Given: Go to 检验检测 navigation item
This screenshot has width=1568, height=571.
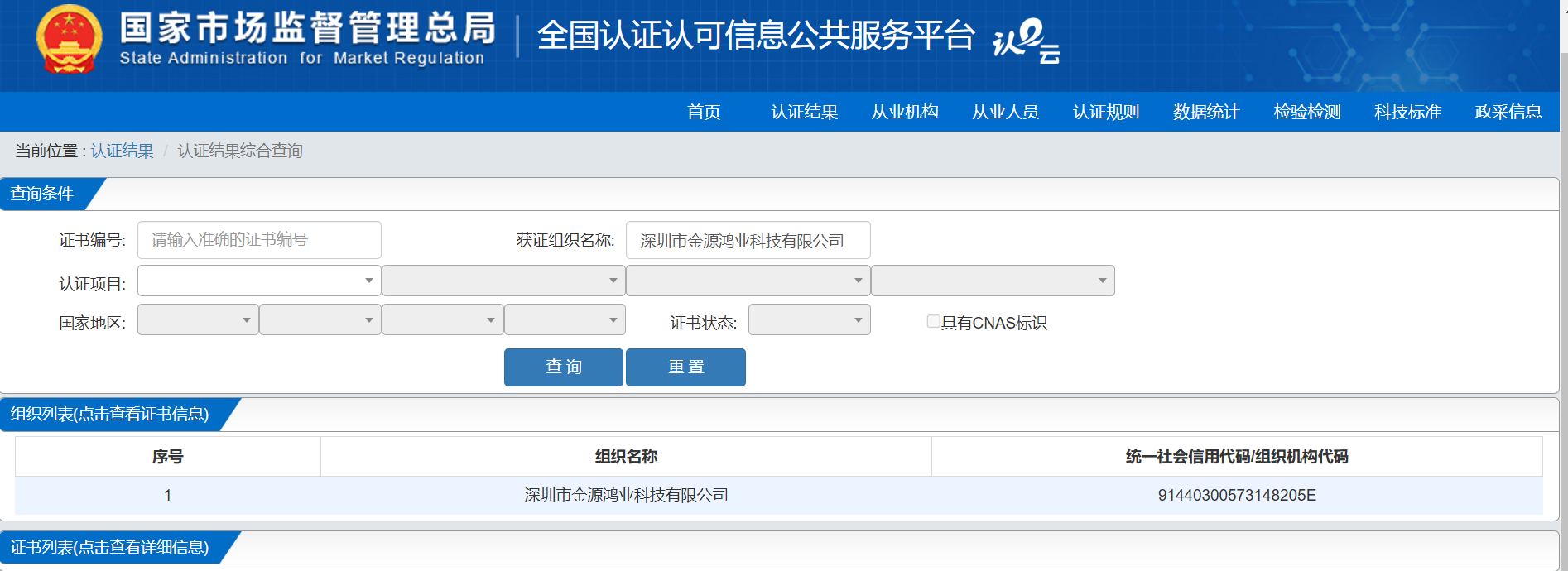Looking at the screenshot, I should tap(1307, 112).
